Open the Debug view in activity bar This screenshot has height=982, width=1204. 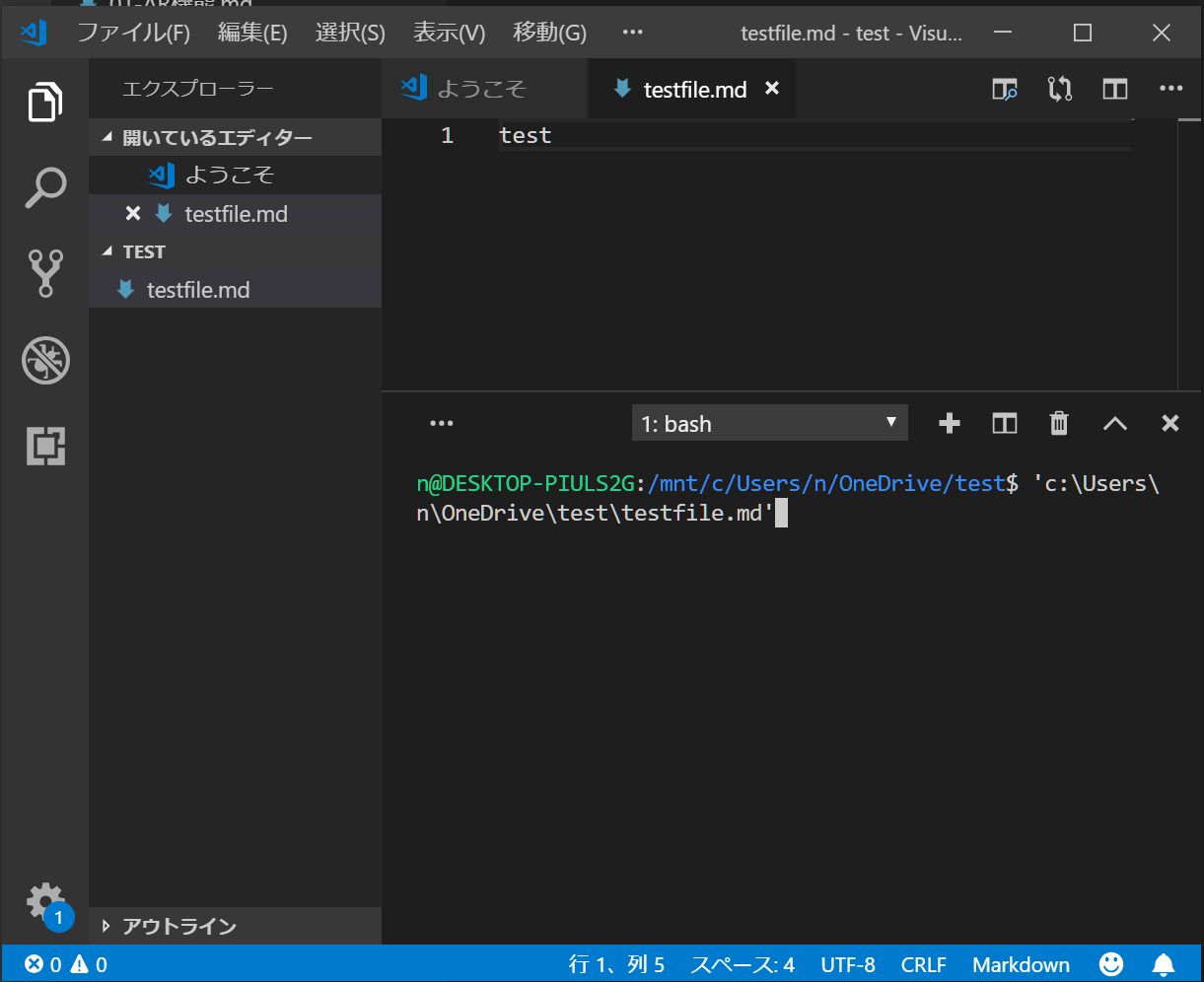[45, 361]
